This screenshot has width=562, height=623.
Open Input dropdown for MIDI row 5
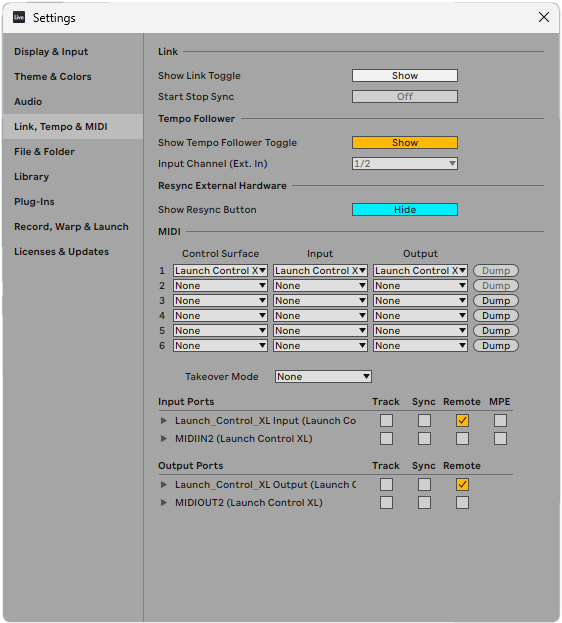coord(320,331)
